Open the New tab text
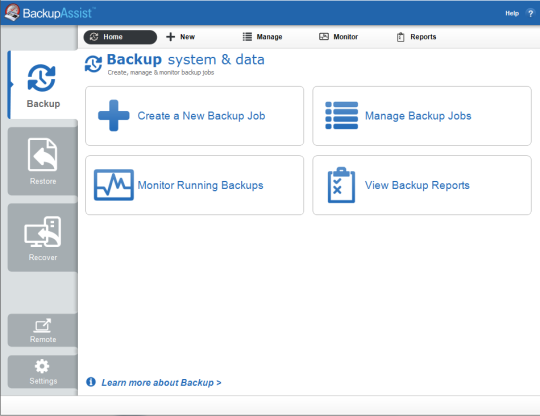The image size is (540, 416). [x=188, y=37]
